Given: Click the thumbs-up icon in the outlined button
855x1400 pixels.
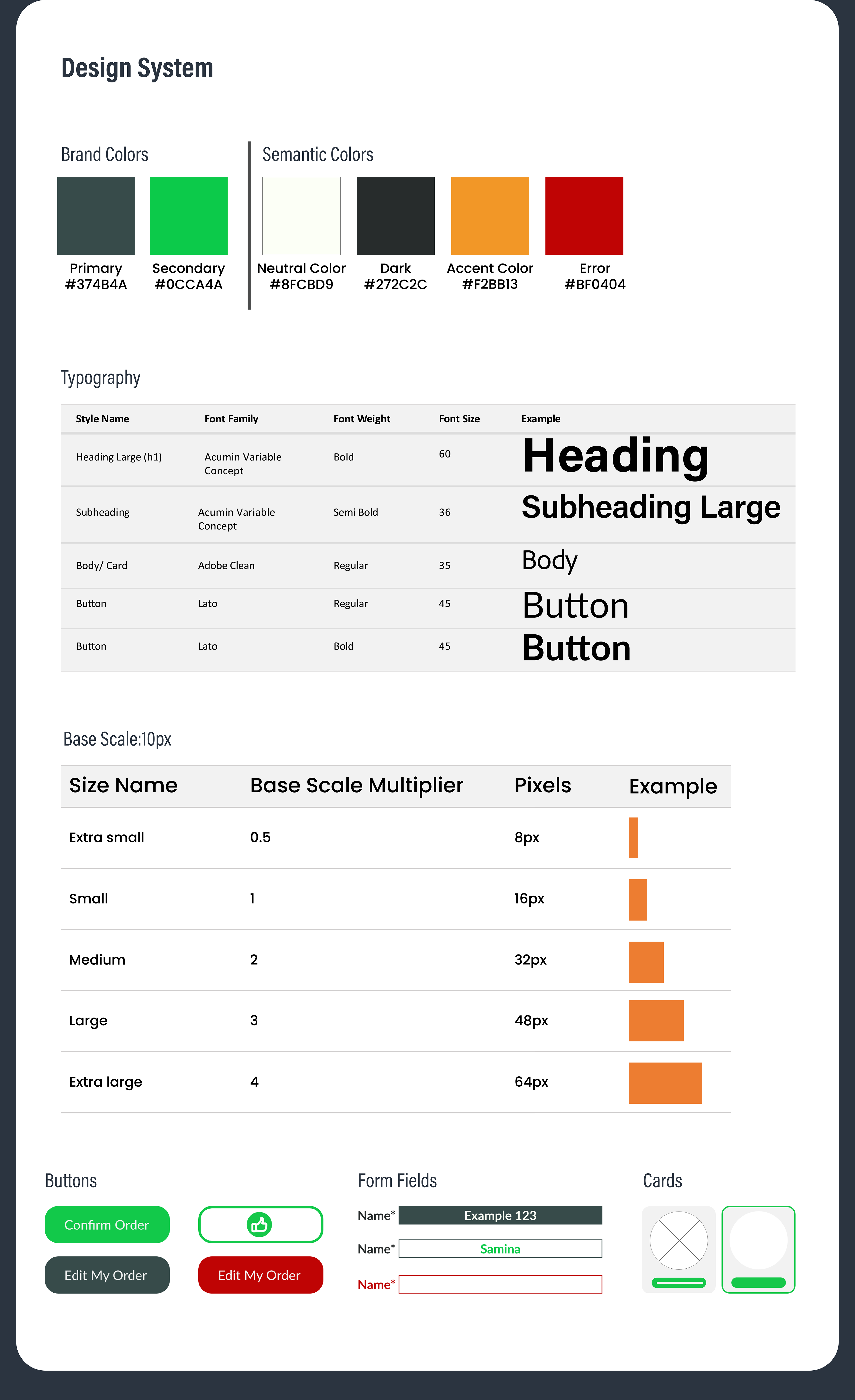Looking at the screenshot, I should [260, 1224].
